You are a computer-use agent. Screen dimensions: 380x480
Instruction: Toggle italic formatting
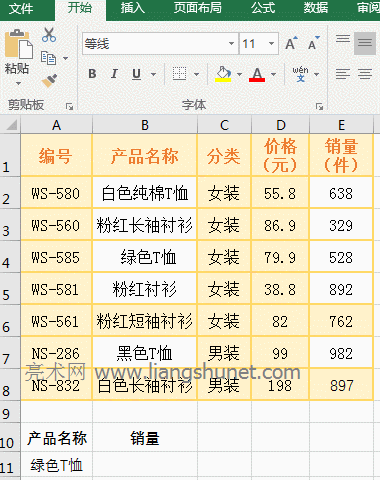click(114, 74)
